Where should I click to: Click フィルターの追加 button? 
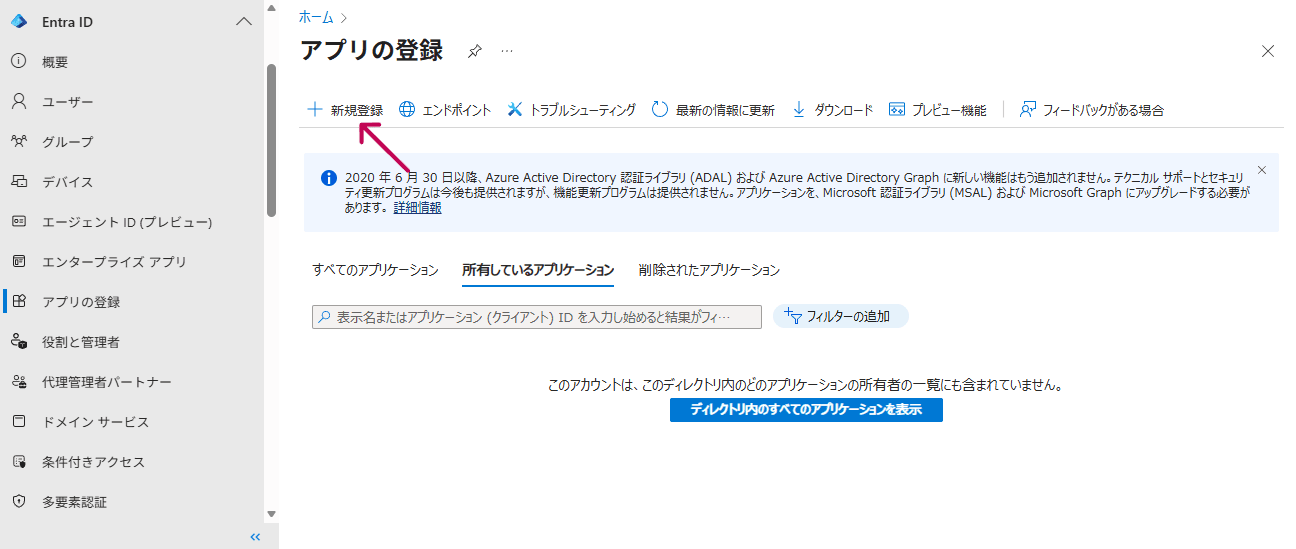pos(840,316)
